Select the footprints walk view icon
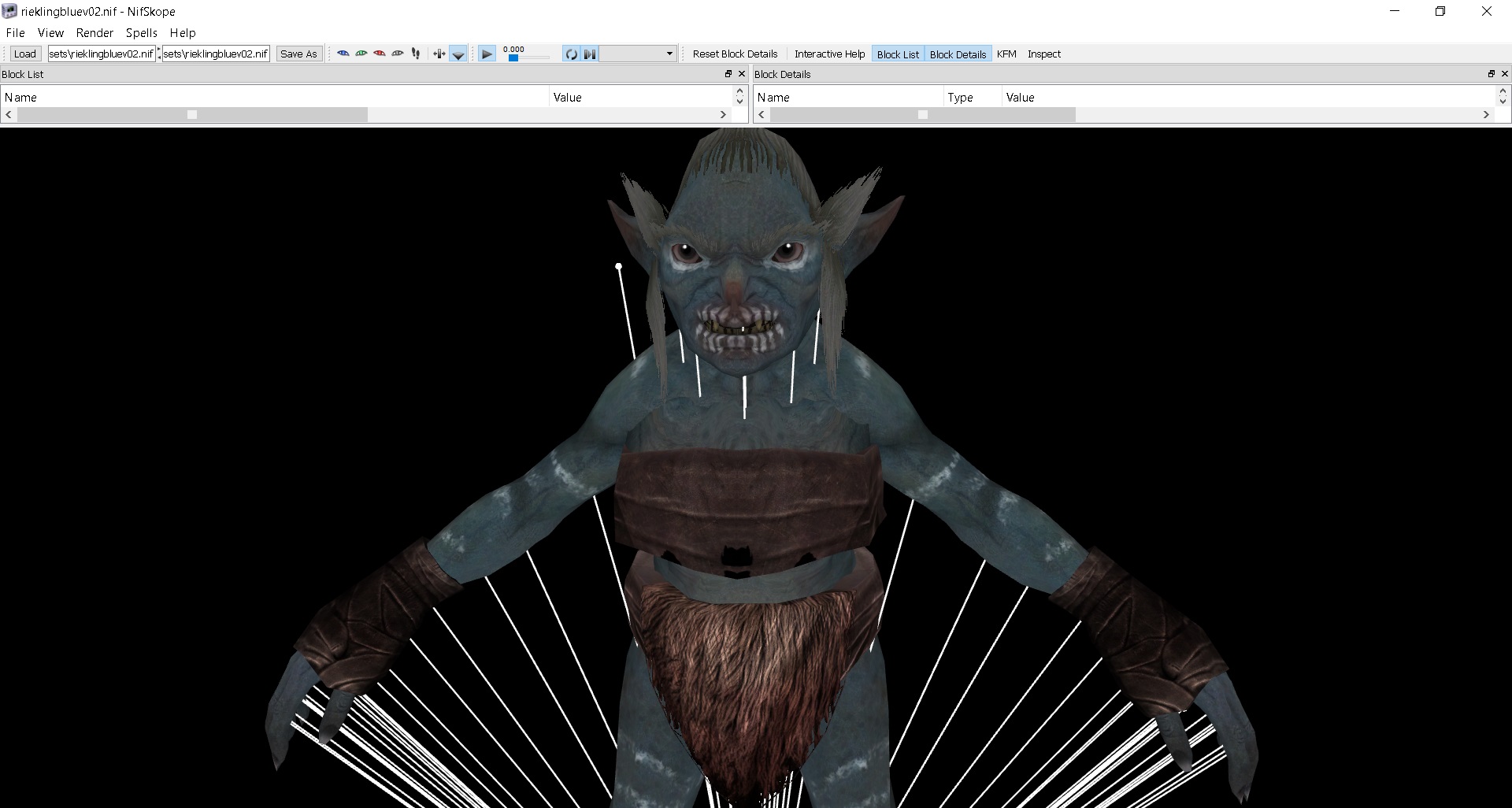This screenshot has width=1512, height=808. [x=416, y=54]
